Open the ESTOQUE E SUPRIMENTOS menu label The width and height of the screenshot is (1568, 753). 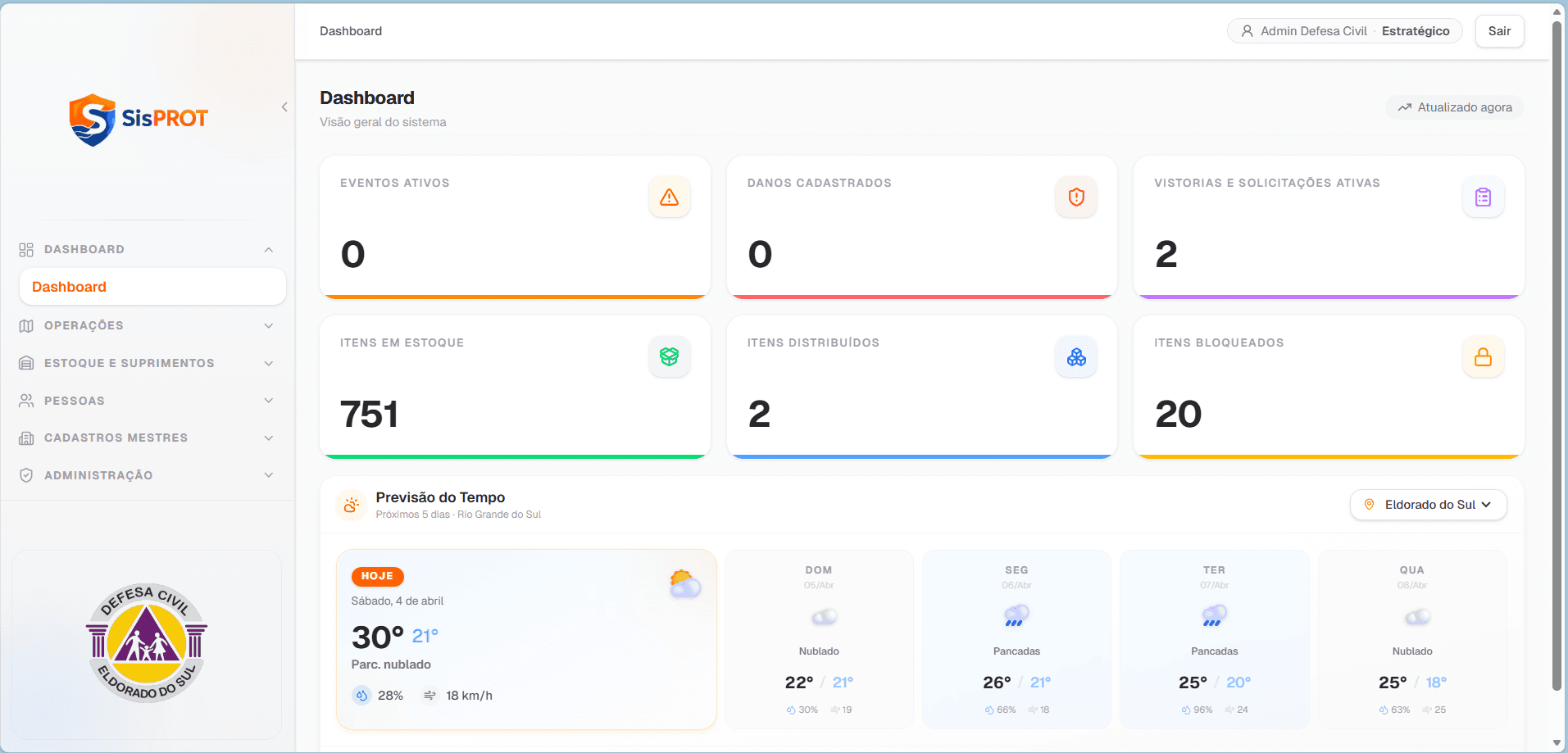[130, 363]
